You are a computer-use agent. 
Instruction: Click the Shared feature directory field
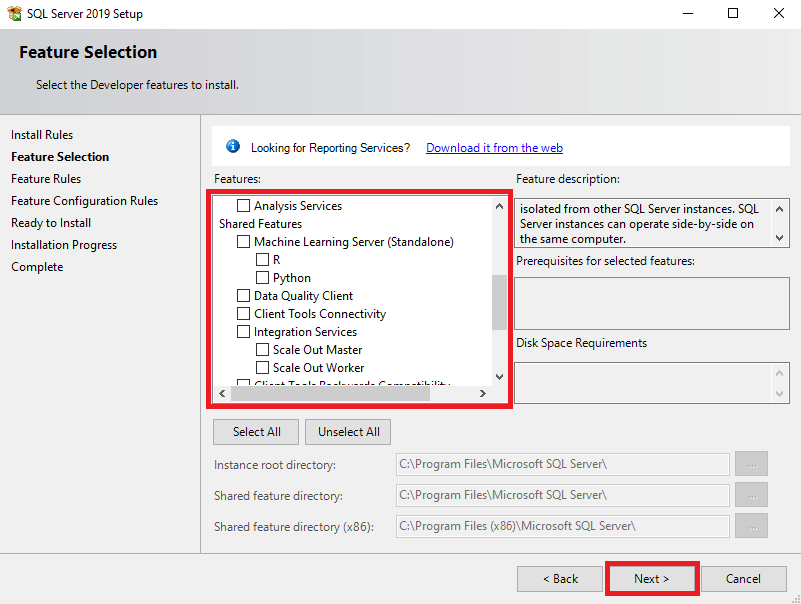coord(562,495)
